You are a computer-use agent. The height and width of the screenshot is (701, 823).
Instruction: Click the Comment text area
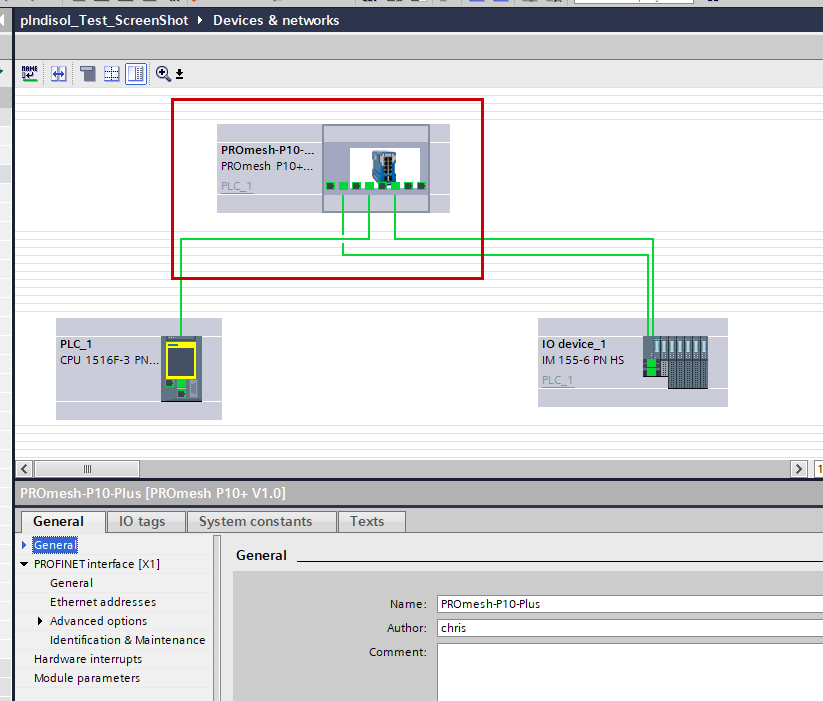coord(630,672)
